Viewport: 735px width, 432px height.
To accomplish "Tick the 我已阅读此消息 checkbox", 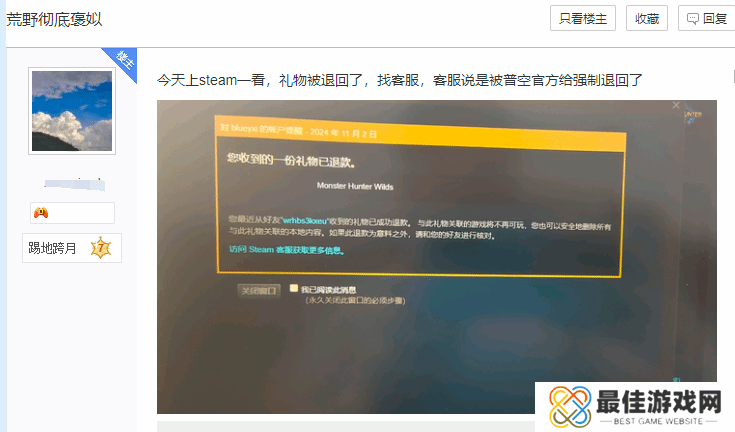I will coord(294,288).
